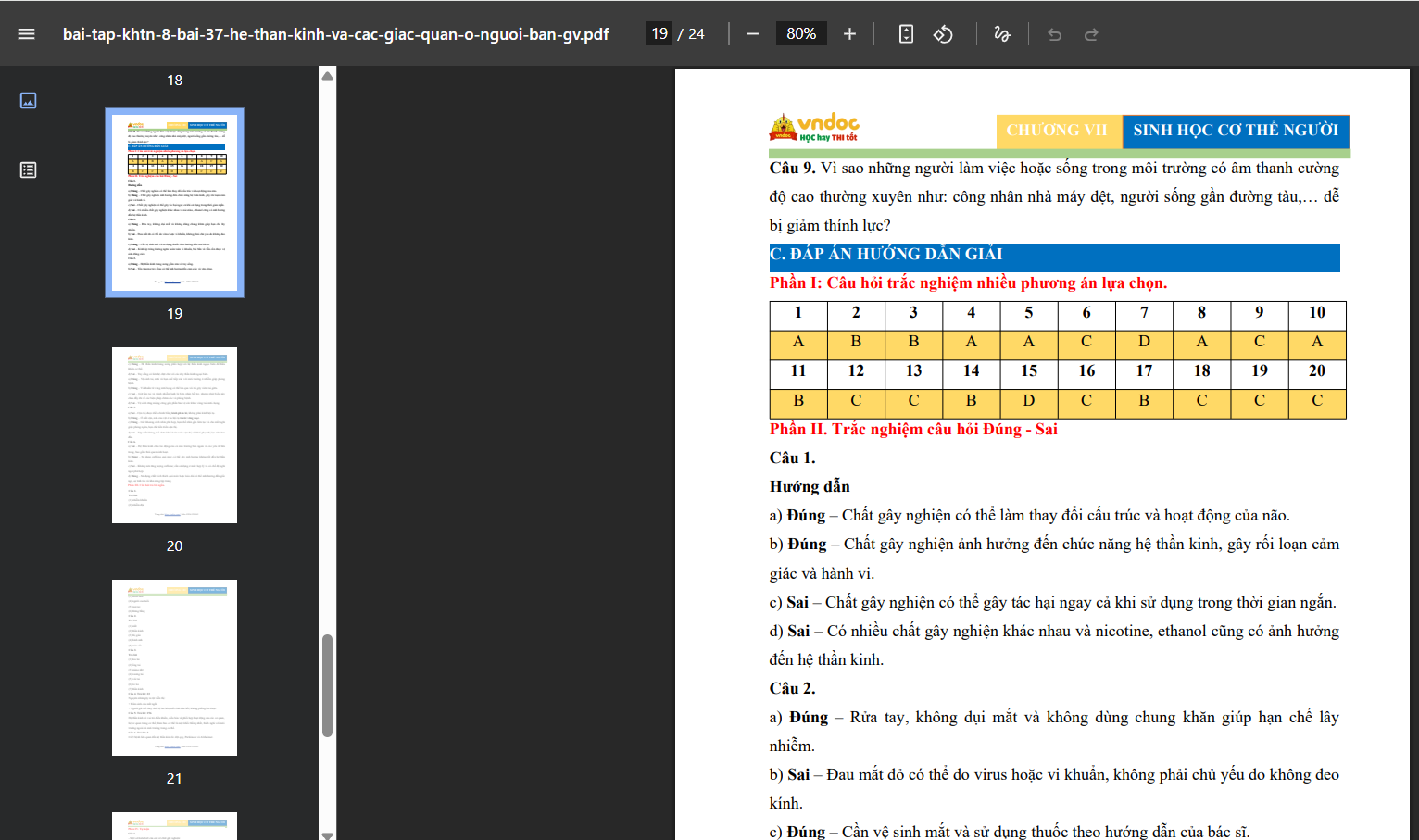
Task: Undo the last annotation
Action: coord(1054,34)
